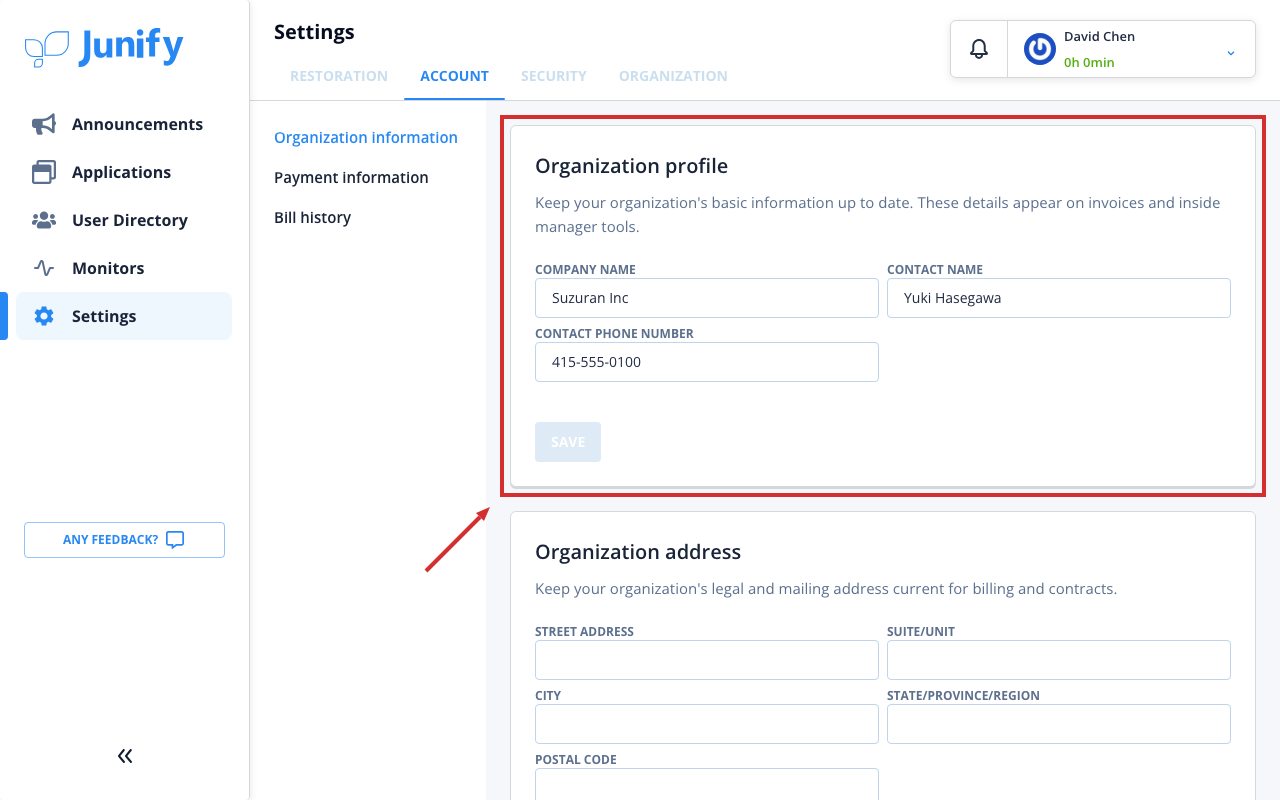The height and width of the screenshot is (800, 1280).
Task: Edit the Contact Phone Number field
Action: pos(707,362)
